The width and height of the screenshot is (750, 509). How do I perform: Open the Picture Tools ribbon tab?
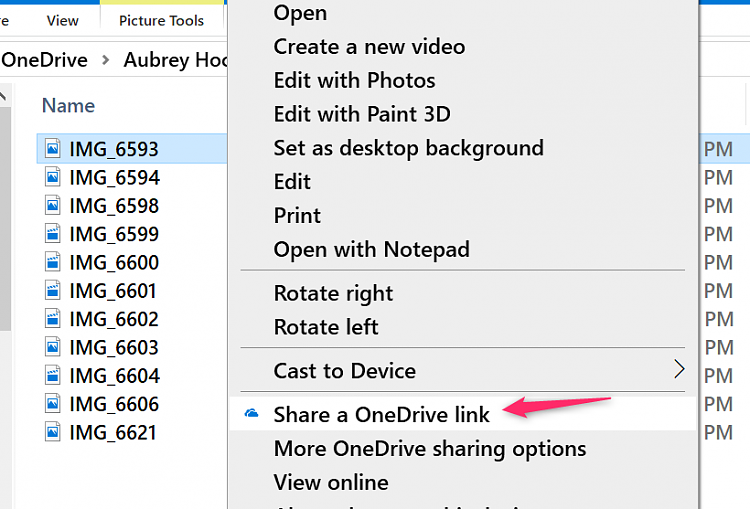(x=161, y=20)
